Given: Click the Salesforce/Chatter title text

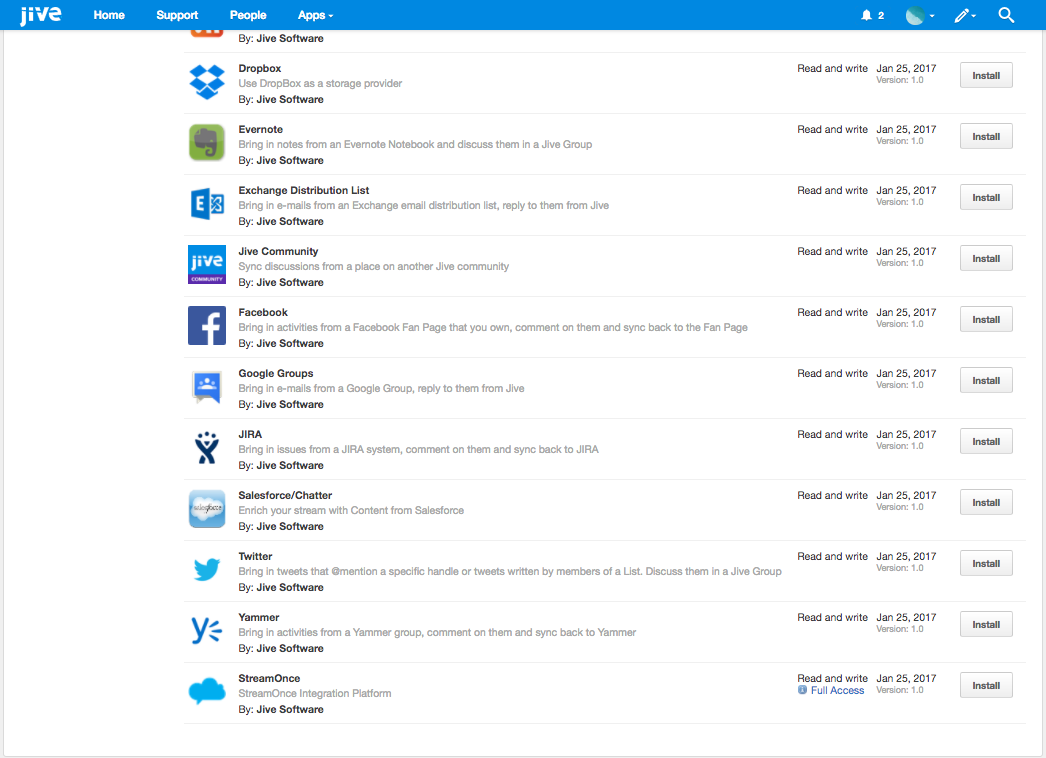Looking at the screenshot, I should 285,495.
